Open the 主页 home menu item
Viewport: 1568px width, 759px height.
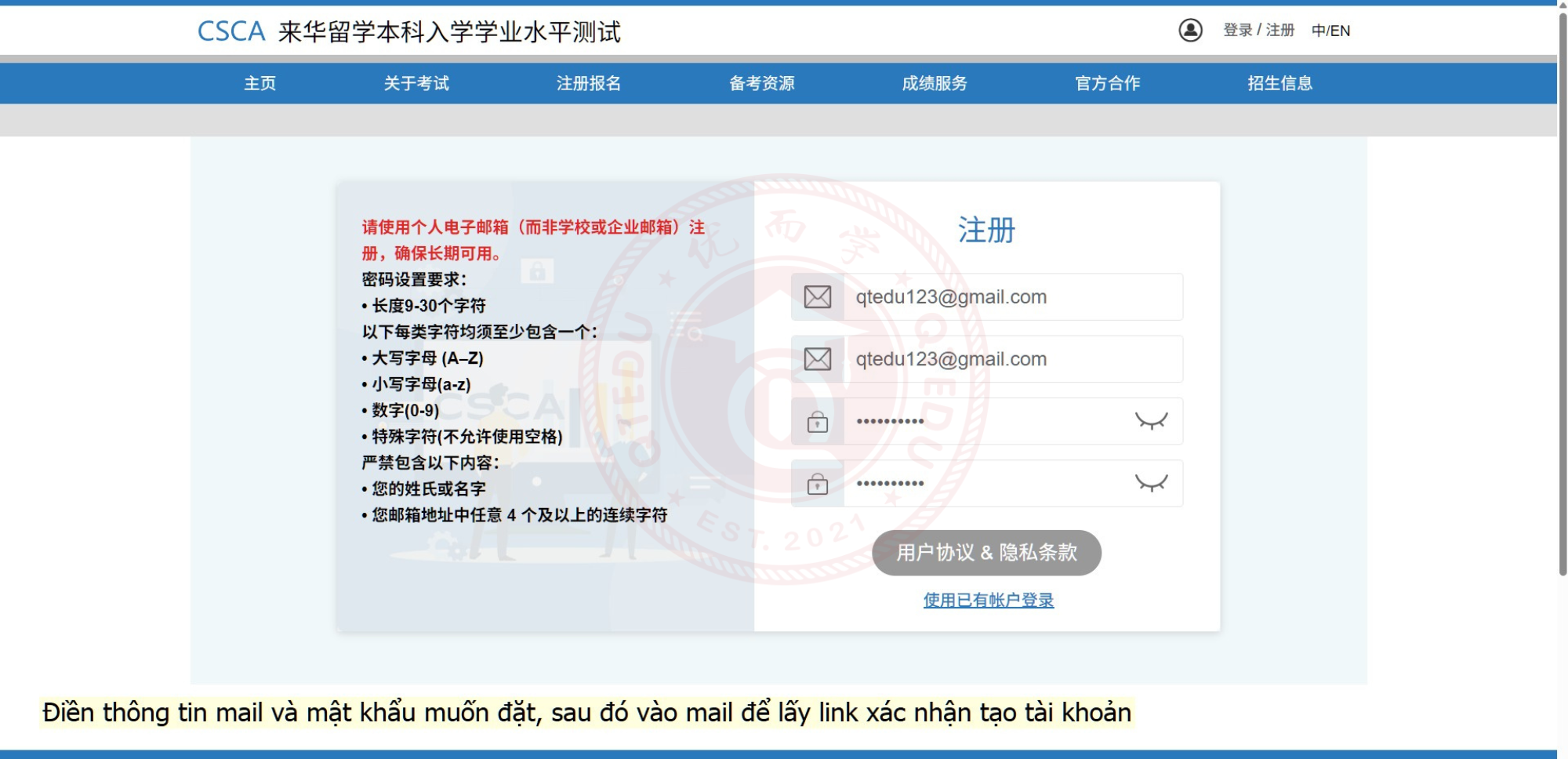pyautogui.click(x=260, y=83)
